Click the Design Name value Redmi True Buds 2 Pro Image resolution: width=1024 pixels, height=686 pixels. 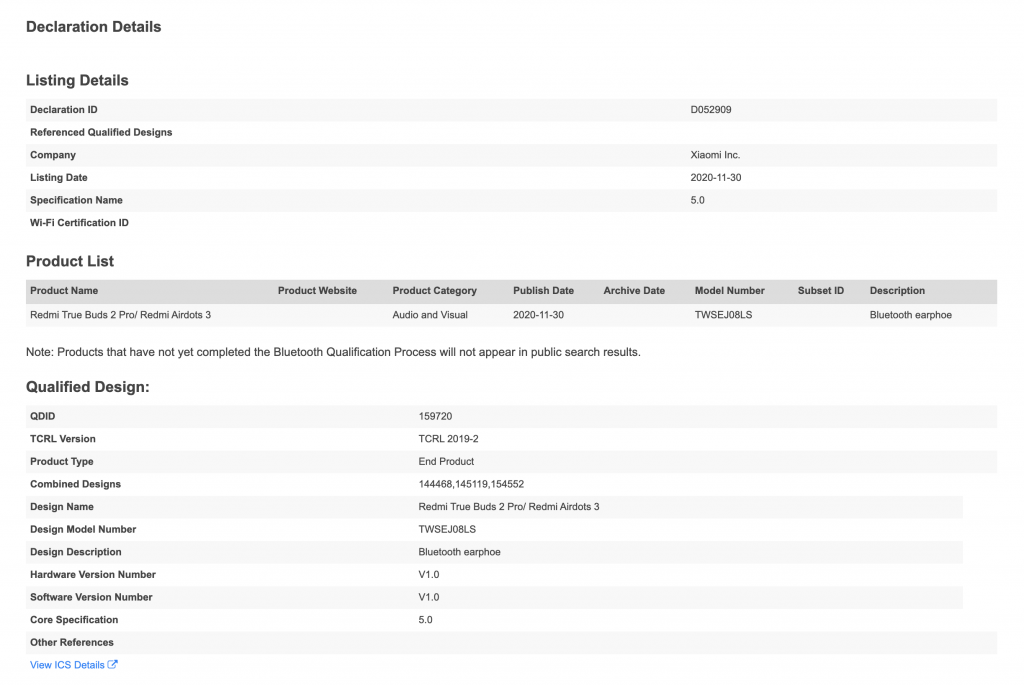point(509,507)
